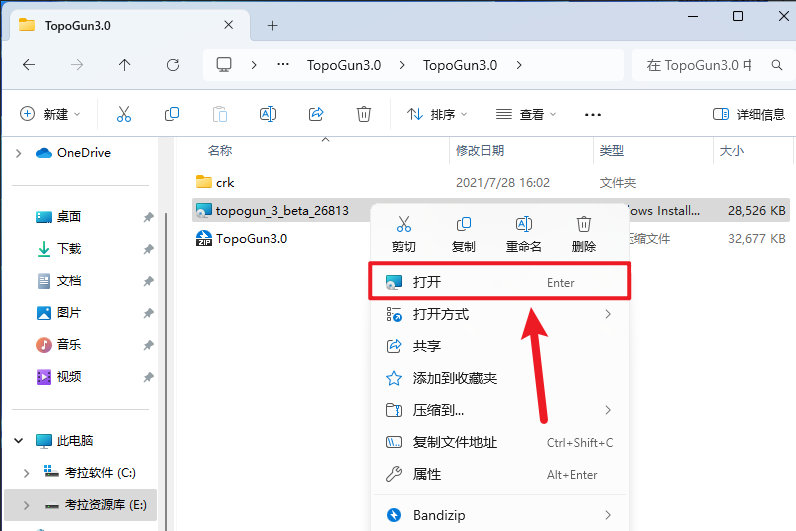The image size is (796, 531).
Task: Click the toolbar trash delete icon
Action: tap(363, 114)
